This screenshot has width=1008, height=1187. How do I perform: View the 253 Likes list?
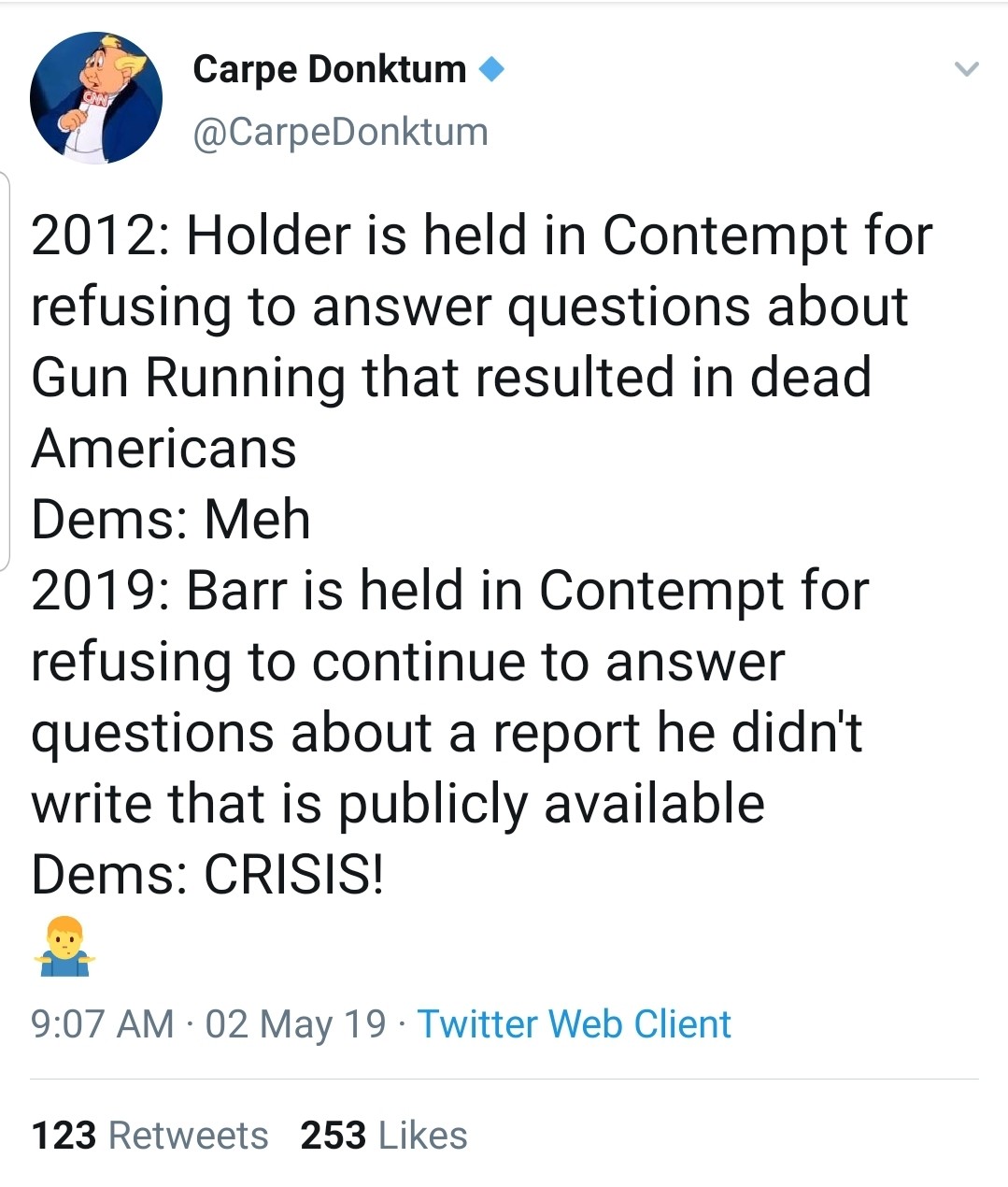tap(384, 1136)
